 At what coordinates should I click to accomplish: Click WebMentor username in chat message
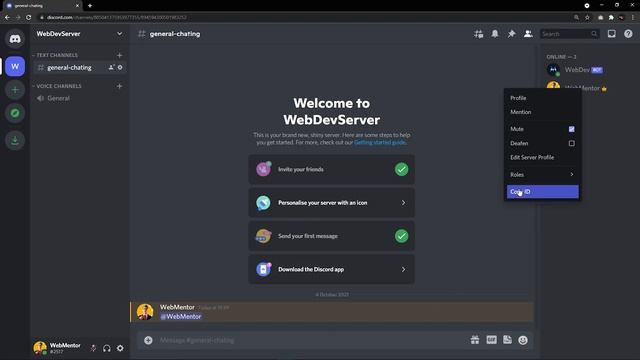coord(177,307)
